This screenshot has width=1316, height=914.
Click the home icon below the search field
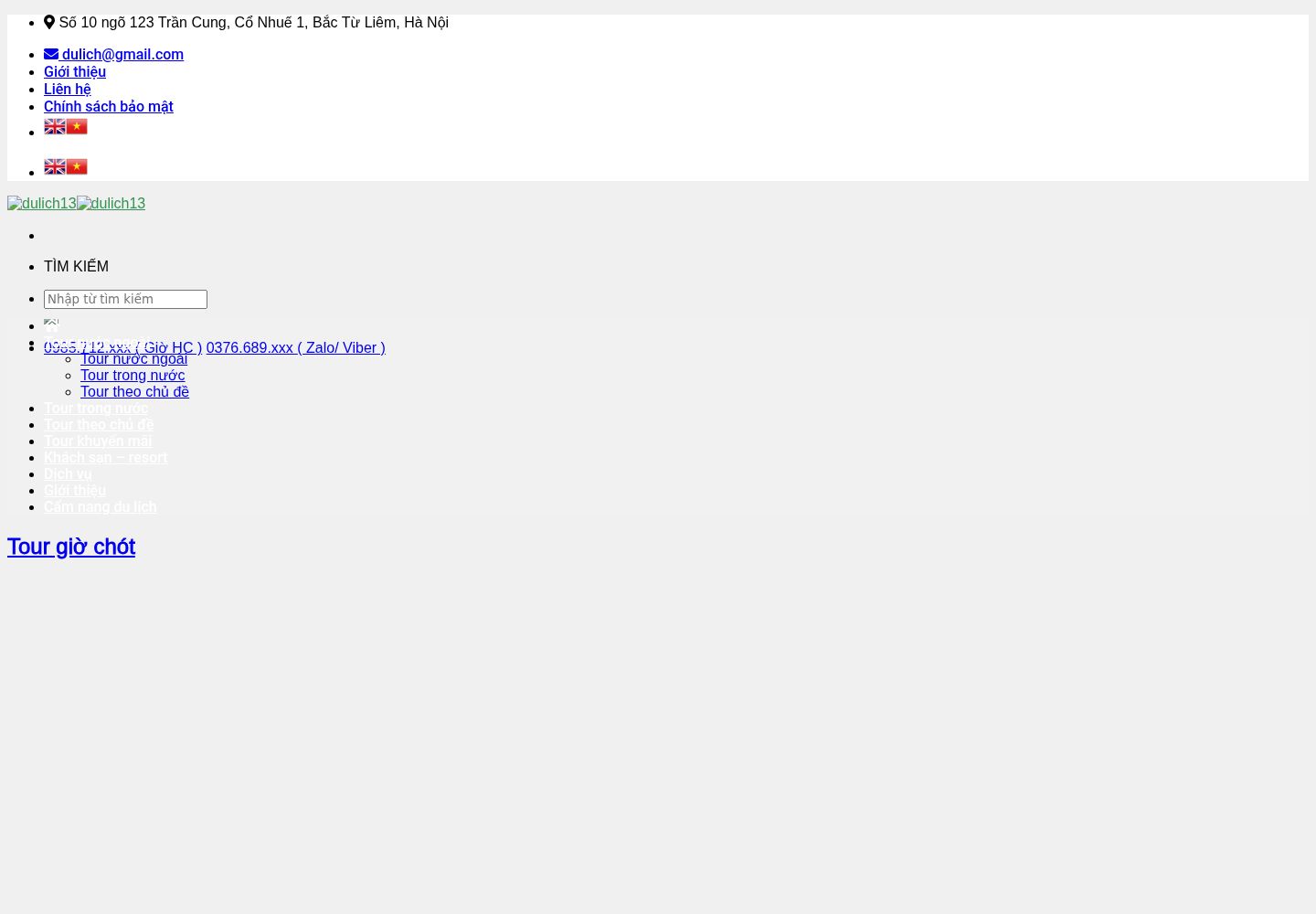pos(51,325)
